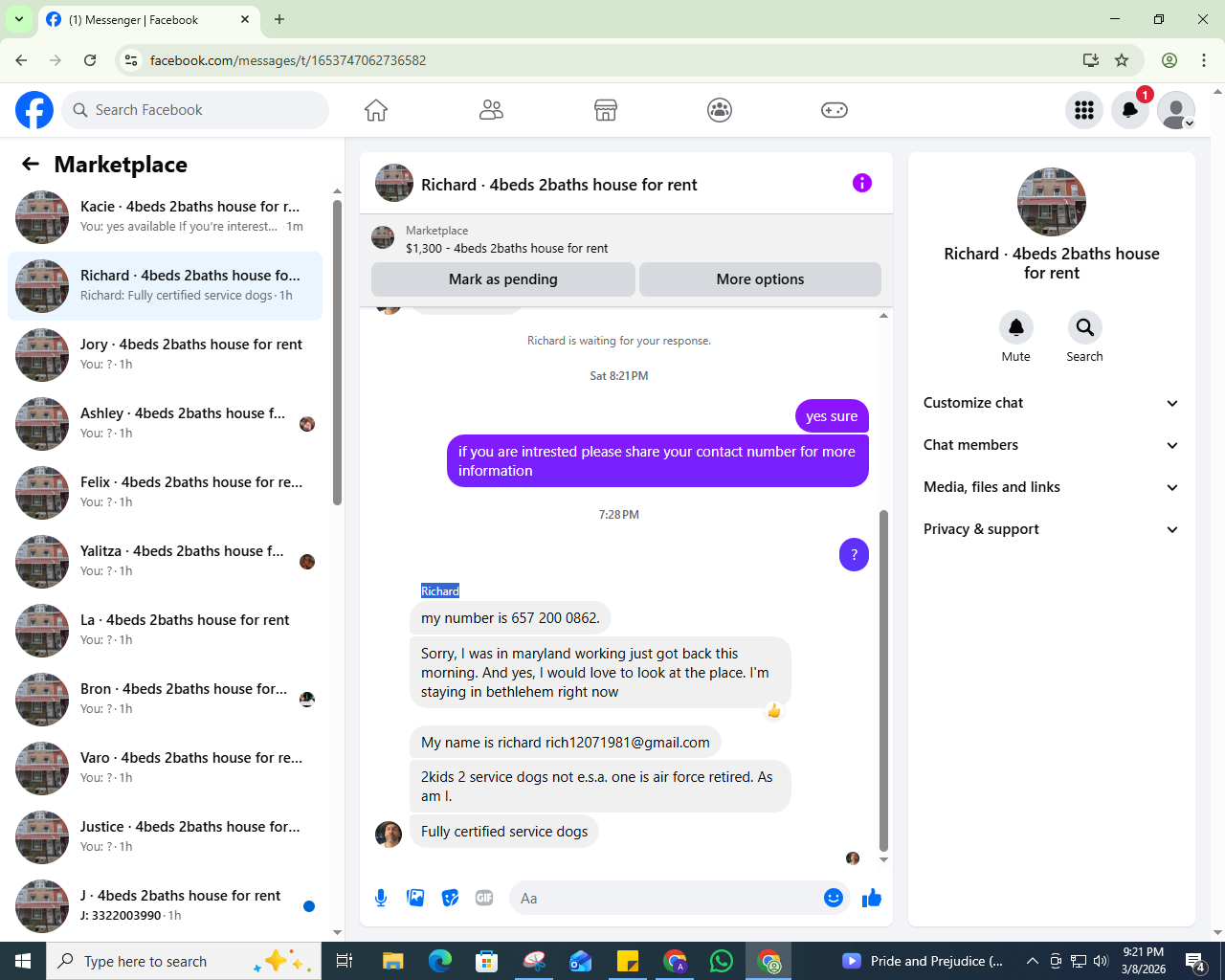
Task: Click Richard's listing thumbnail in right panel
Action: (1052, 202)
